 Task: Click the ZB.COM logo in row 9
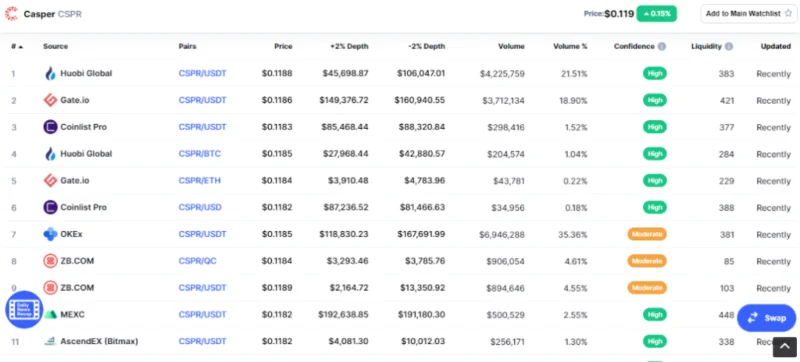coord(50,288)
